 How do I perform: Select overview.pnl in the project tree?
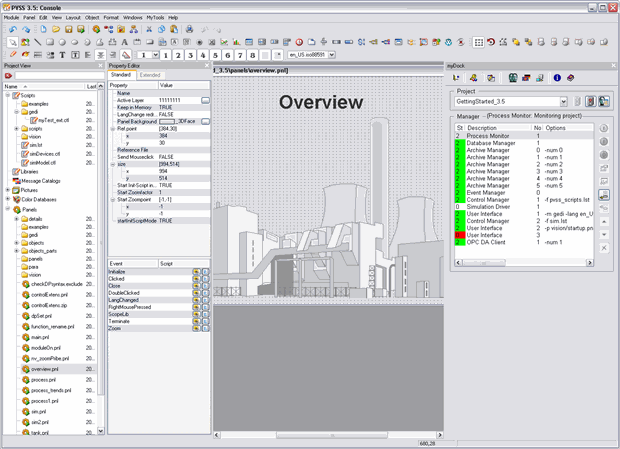tap(47, 369)
